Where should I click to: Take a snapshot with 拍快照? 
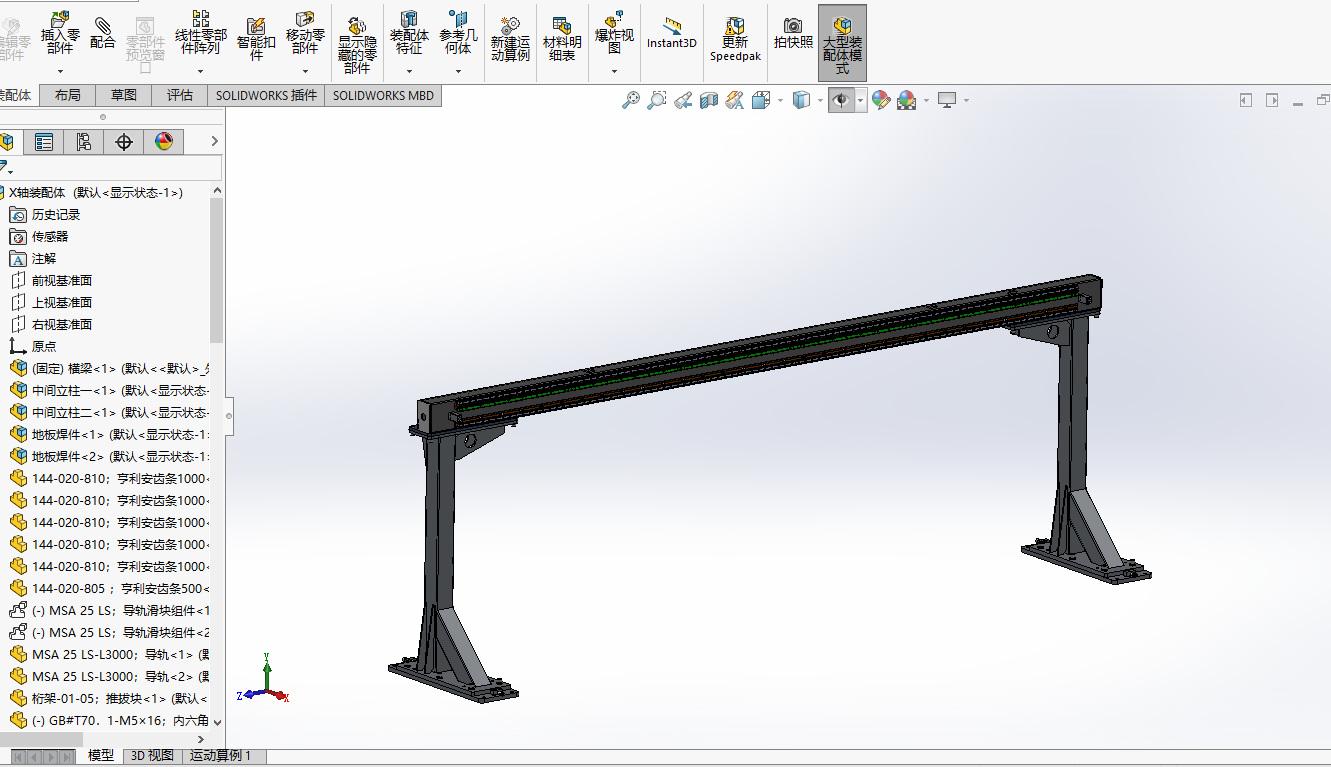(793, 33)
